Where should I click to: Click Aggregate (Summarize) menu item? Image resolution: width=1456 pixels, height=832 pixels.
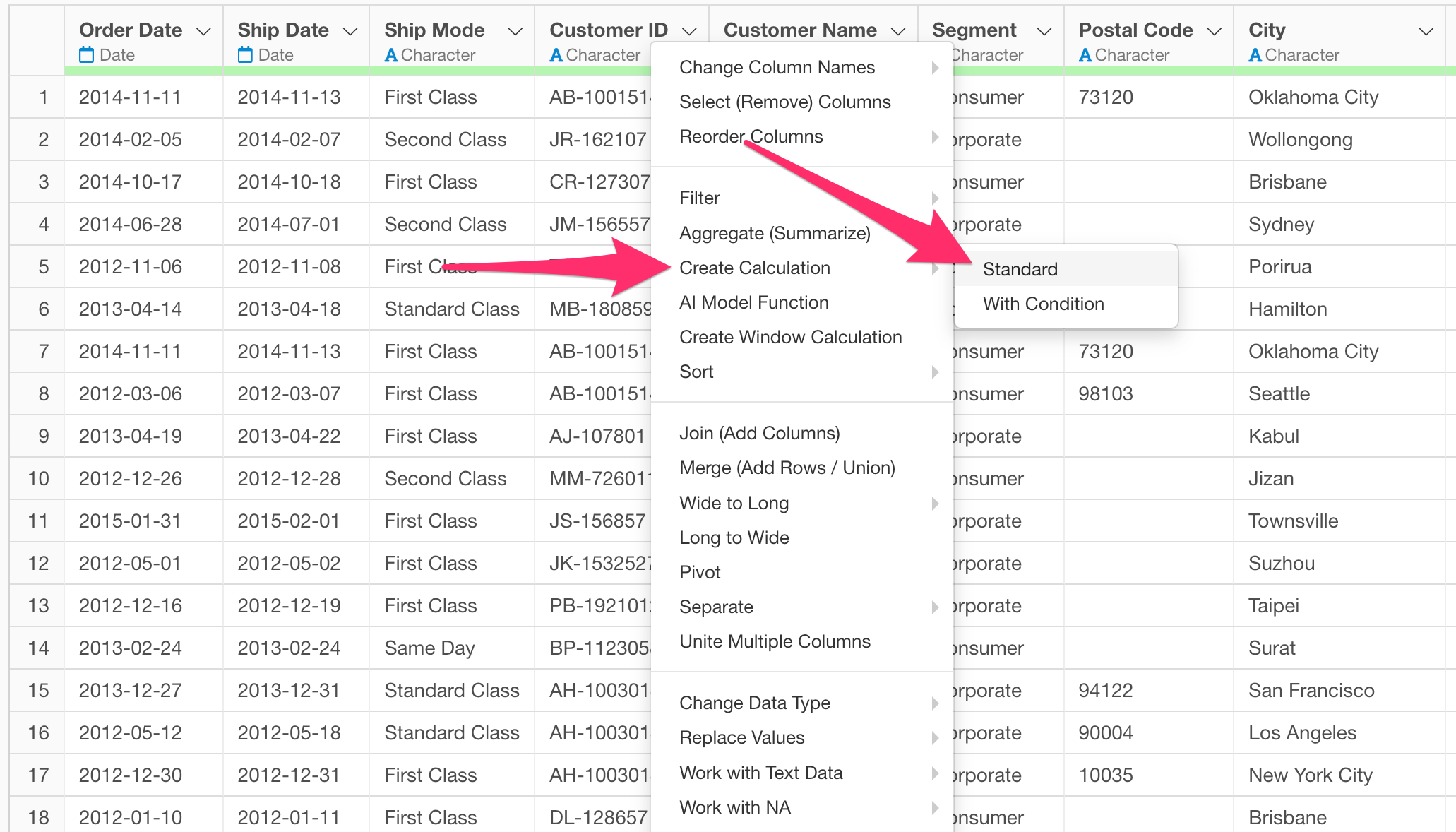775,233
